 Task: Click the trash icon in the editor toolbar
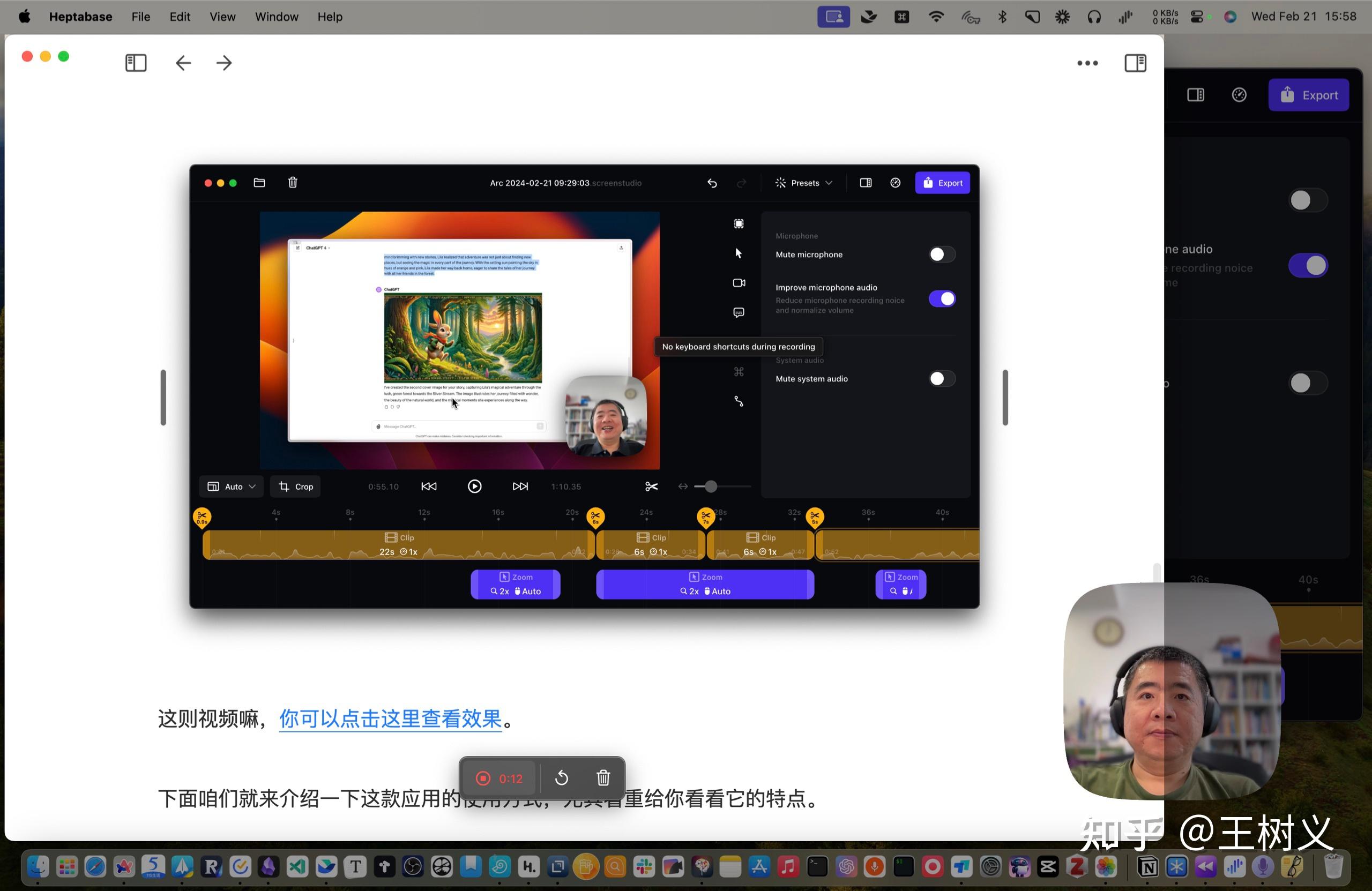click(292, 183)
